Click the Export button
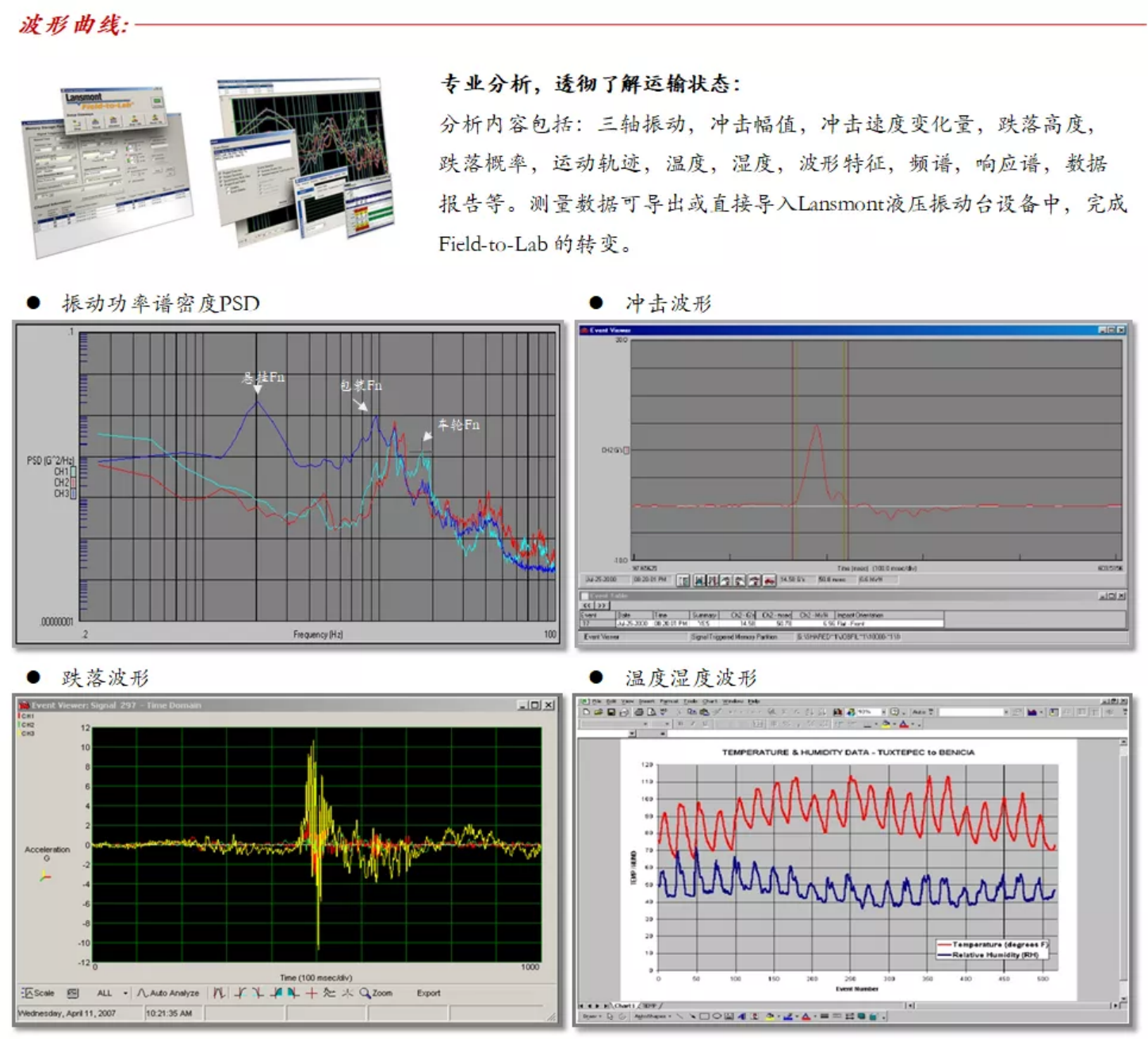This screenshot has height=1039, width=1148. (428, 993)
